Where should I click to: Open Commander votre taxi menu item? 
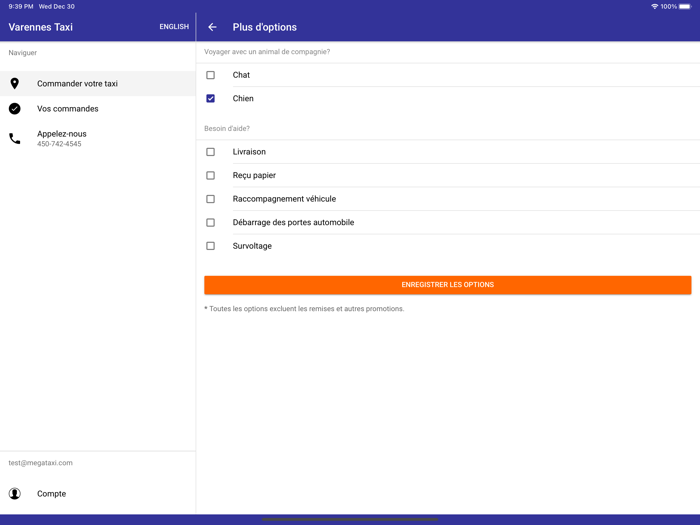click(x=98, y=83)
